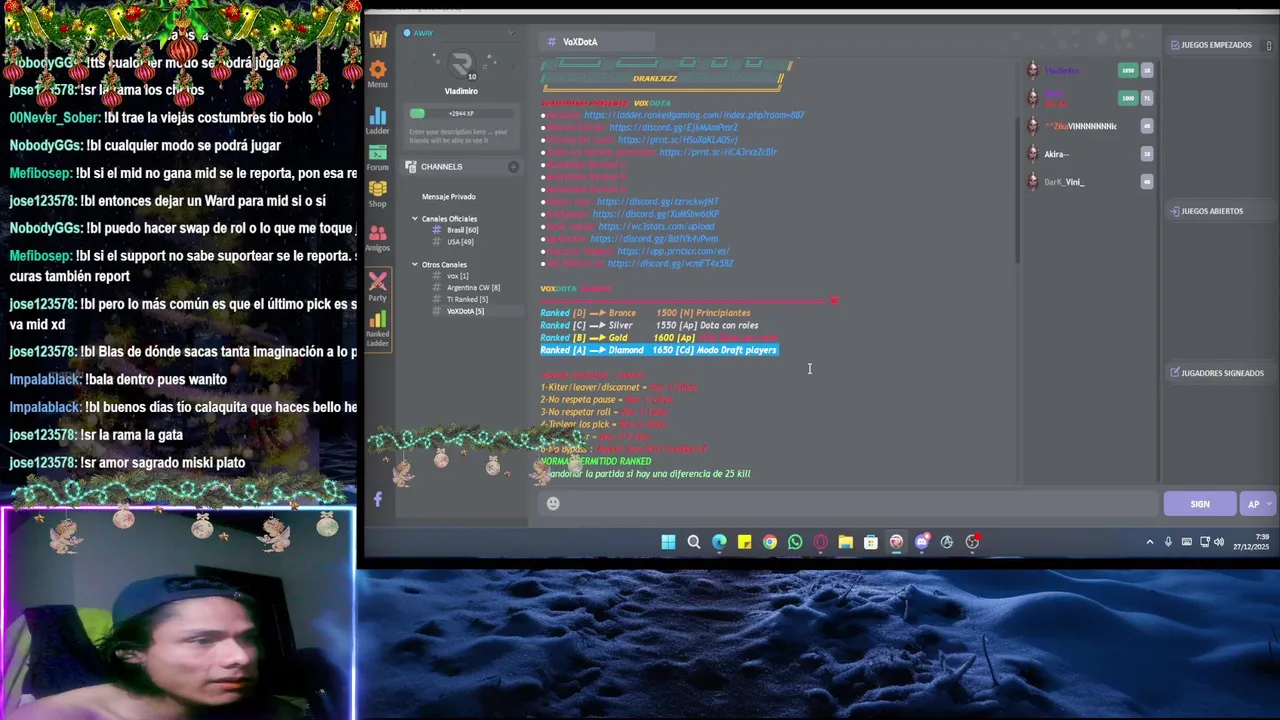Open File Explorer from taskbar
This screenshot has width=1280, height=720.
846,542
